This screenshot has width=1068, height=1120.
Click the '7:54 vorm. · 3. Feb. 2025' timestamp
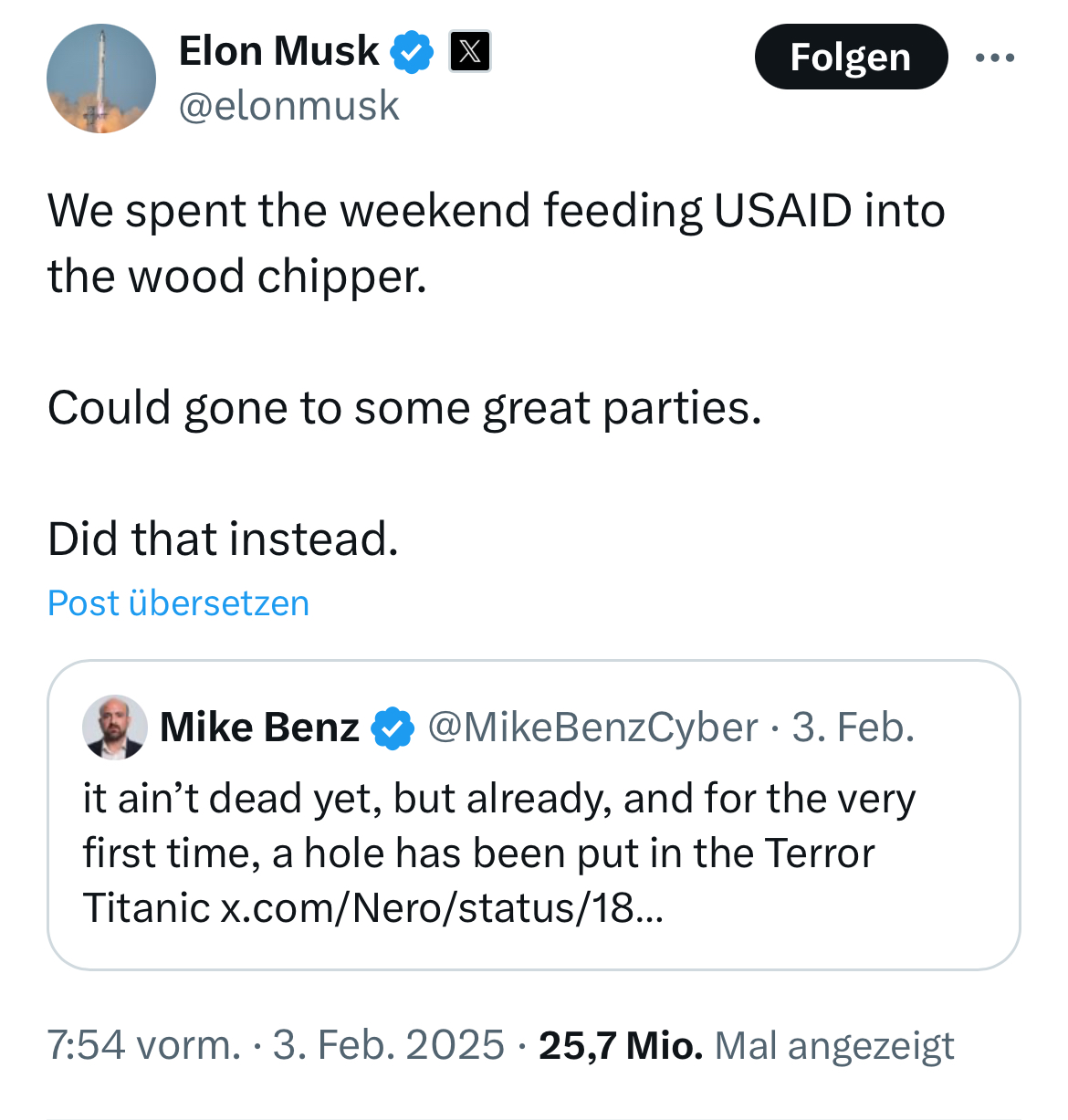pos(275,1045)
